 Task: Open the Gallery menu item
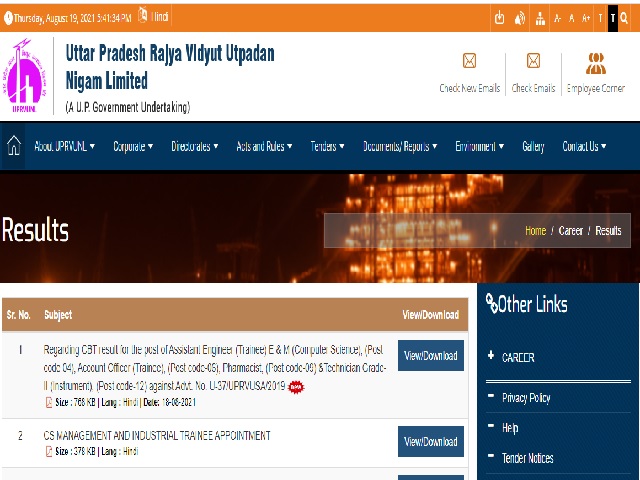click(533, 146)
